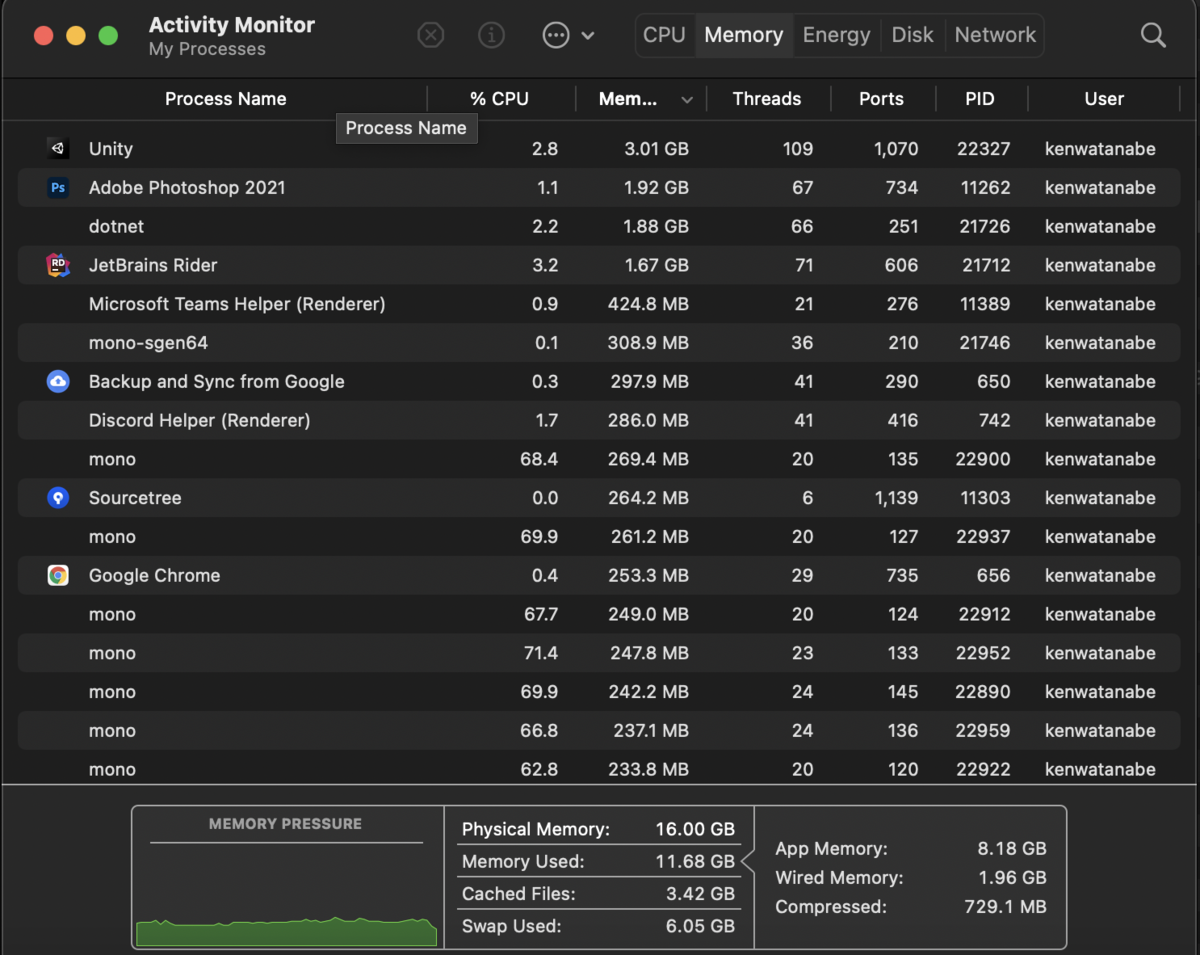This screenshot has height=955, width=1200.
Task: Click the User column header
Action: (1104, 99)
